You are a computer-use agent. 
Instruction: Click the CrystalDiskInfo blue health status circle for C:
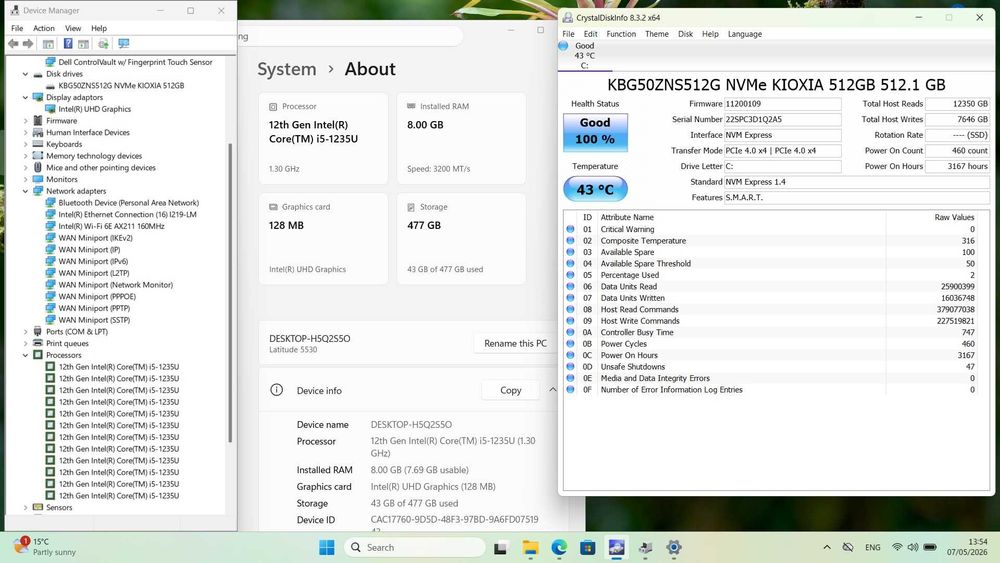pyautogui.click(x=563, y=46)
